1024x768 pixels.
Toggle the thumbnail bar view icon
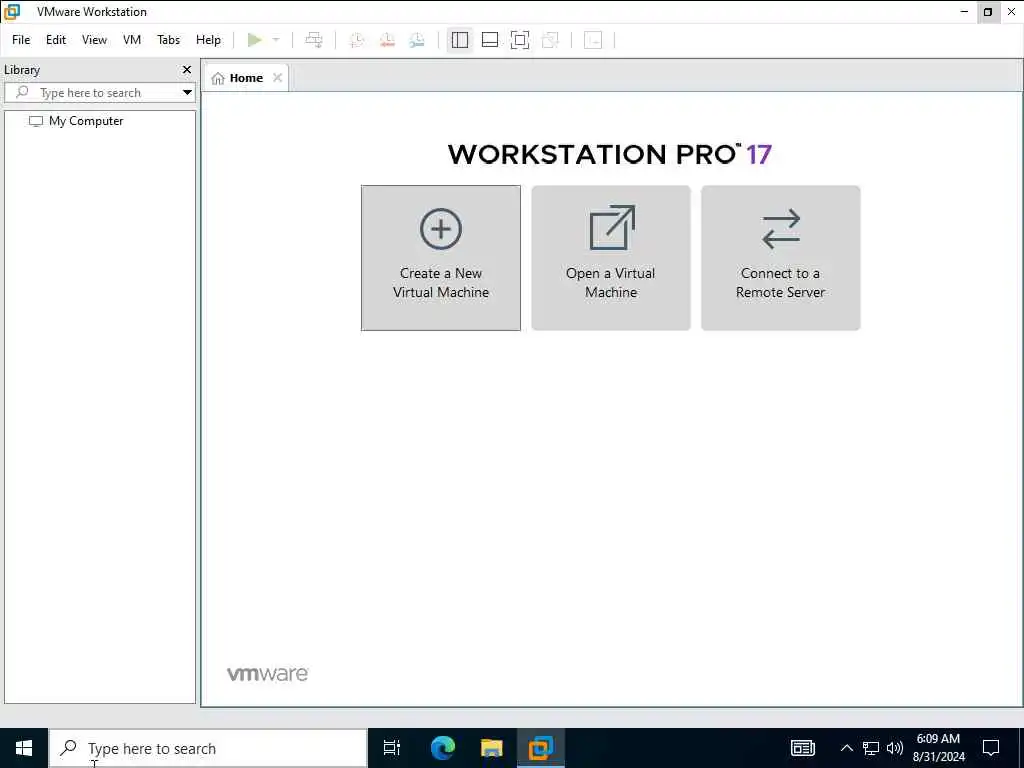(x=490, y=40)
